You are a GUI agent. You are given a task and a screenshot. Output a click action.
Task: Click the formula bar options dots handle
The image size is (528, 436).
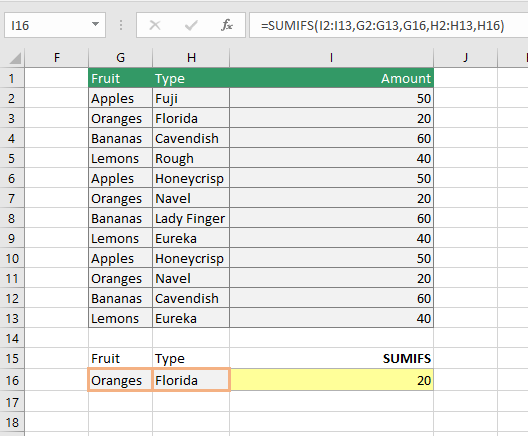[x=121, y=25]
